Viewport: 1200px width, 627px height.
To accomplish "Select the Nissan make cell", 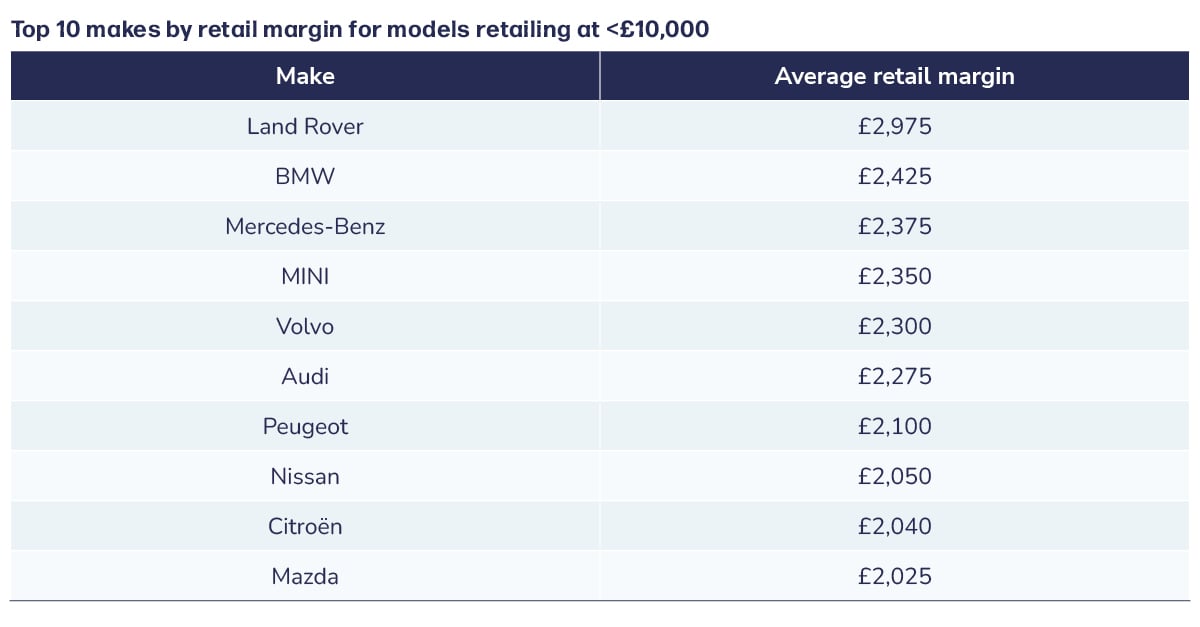I will pyautogui.click(x=305, y=476).
